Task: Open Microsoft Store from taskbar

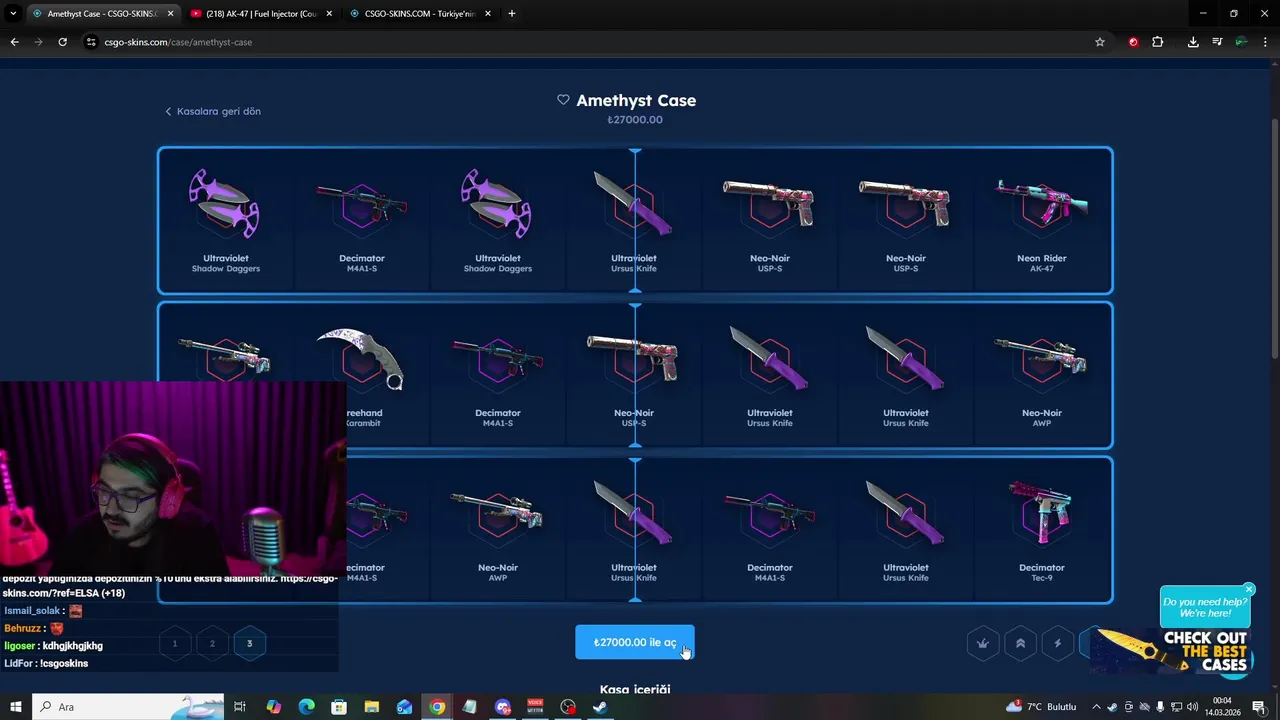Action: [339, 707]
